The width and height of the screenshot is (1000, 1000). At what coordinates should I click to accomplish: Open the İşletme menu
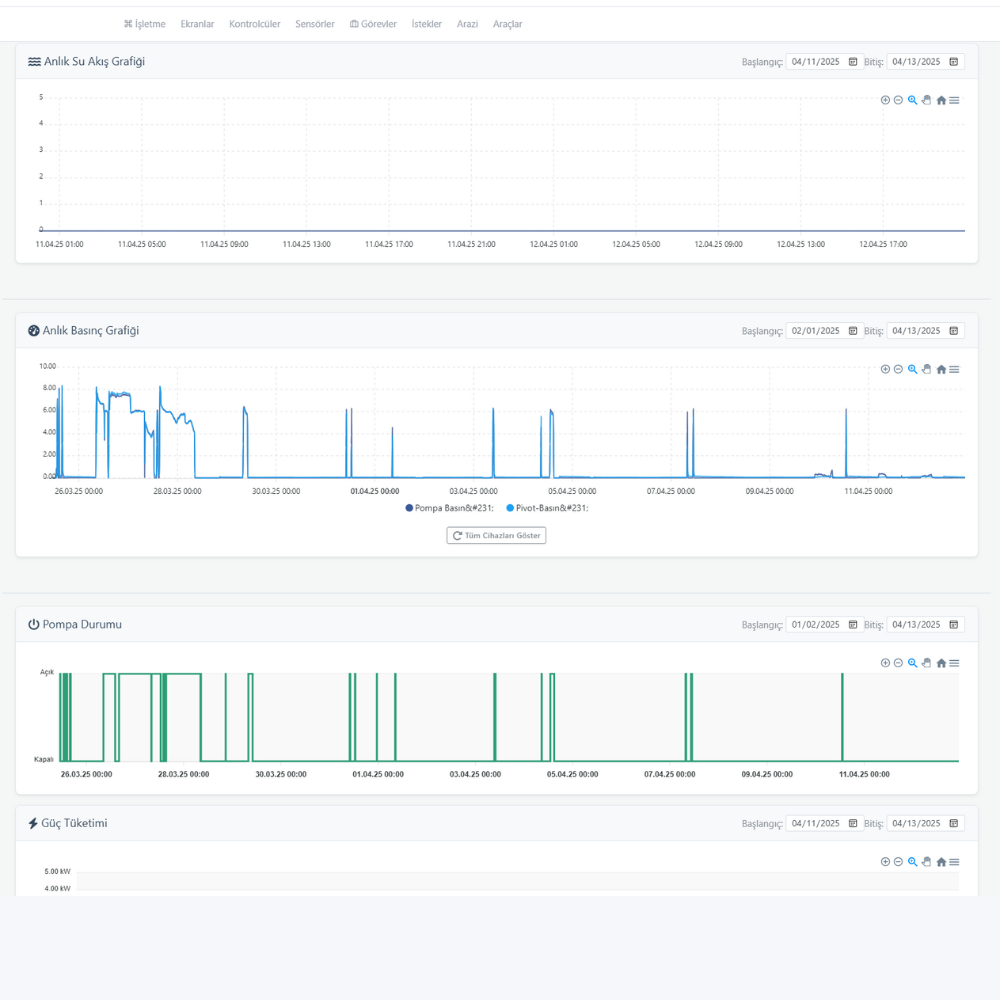point(144,24)
